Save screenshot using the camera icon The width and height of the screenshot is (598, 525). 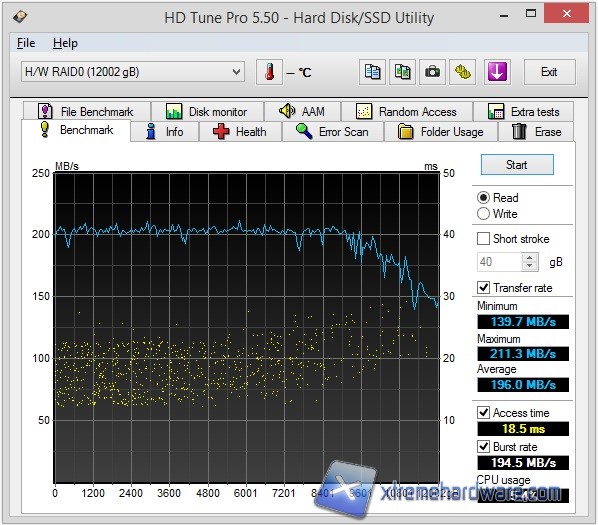432,72
